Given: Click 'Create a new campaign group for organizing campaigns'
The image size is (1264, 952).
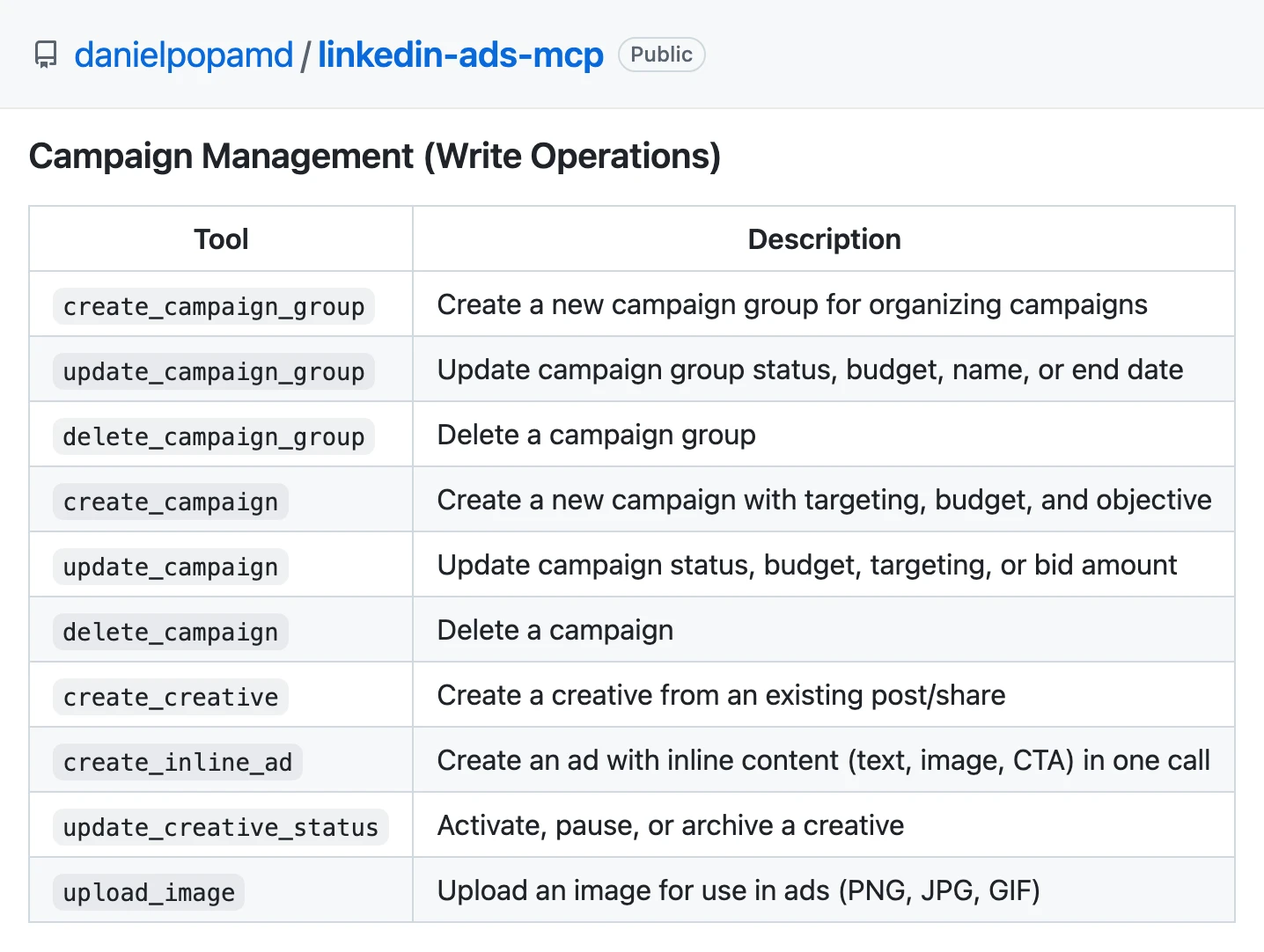Looking at the screenshot, I should 792,304.
